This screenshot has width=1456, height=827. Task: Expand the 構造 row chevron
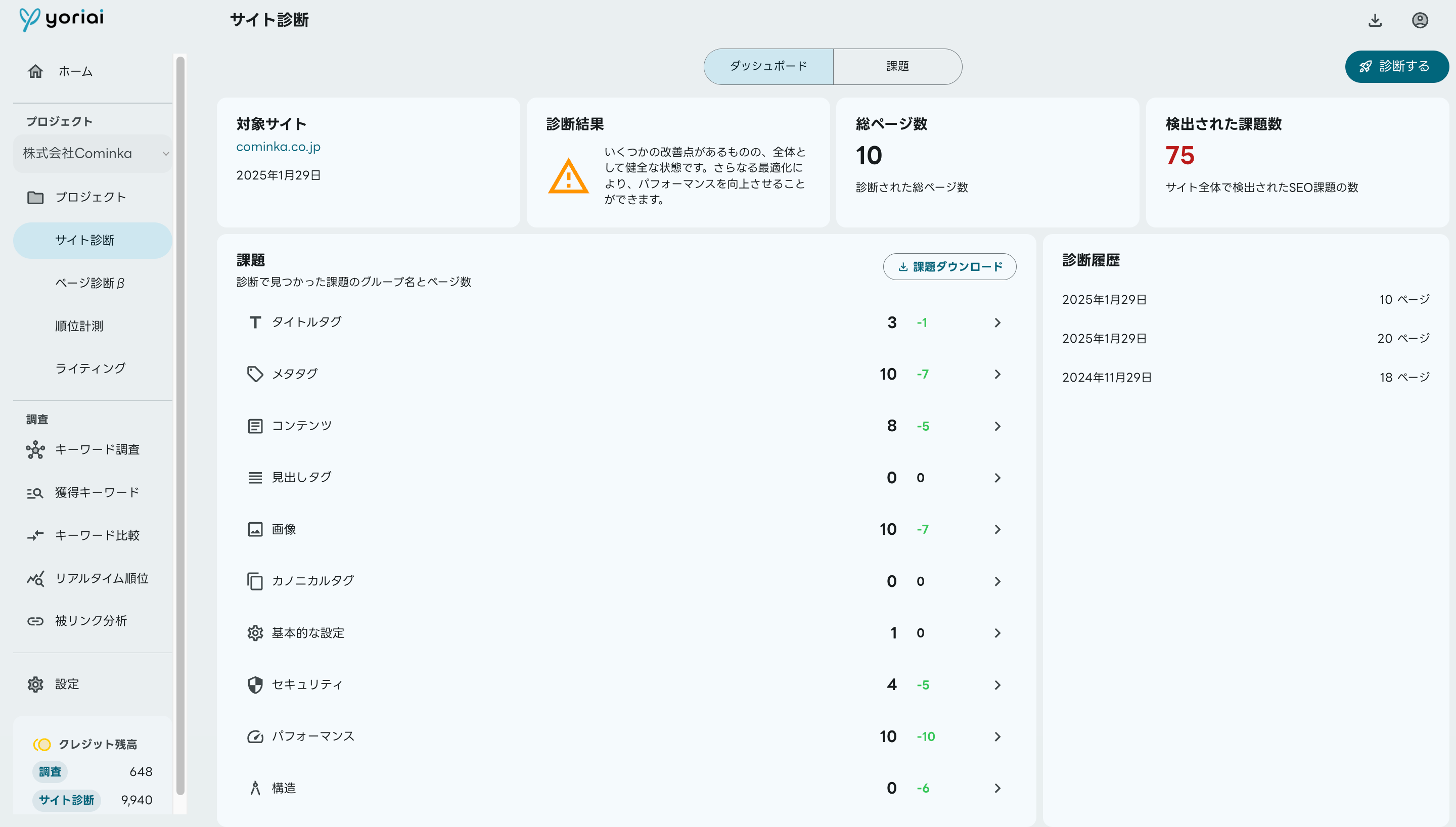click(x=997, y=789)
